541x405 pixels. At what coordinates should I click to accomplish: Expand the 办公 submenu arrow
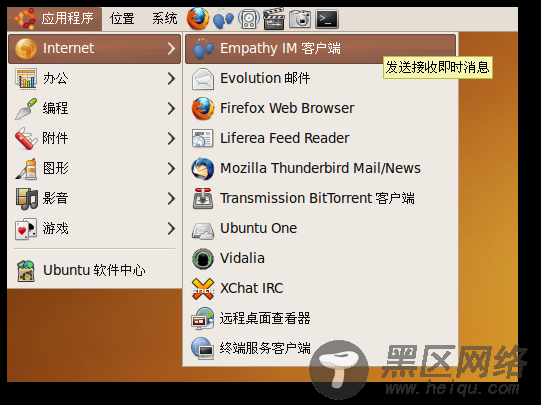point(171,79)
